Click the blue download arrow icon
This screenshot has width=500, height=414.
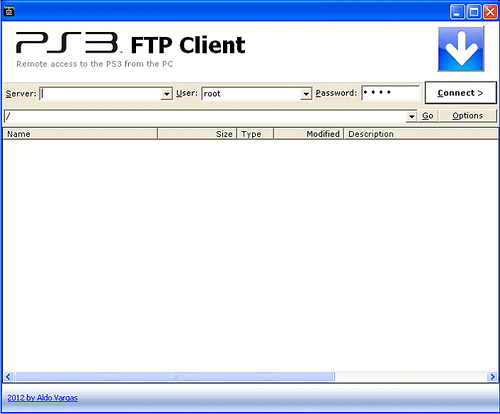tap(461, 49)
